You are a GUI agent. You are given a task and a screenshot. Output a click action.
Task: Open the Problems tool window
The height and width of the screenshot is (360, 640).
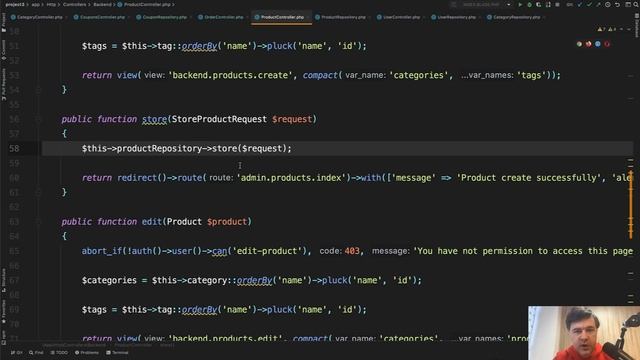[x=87, y=353]
